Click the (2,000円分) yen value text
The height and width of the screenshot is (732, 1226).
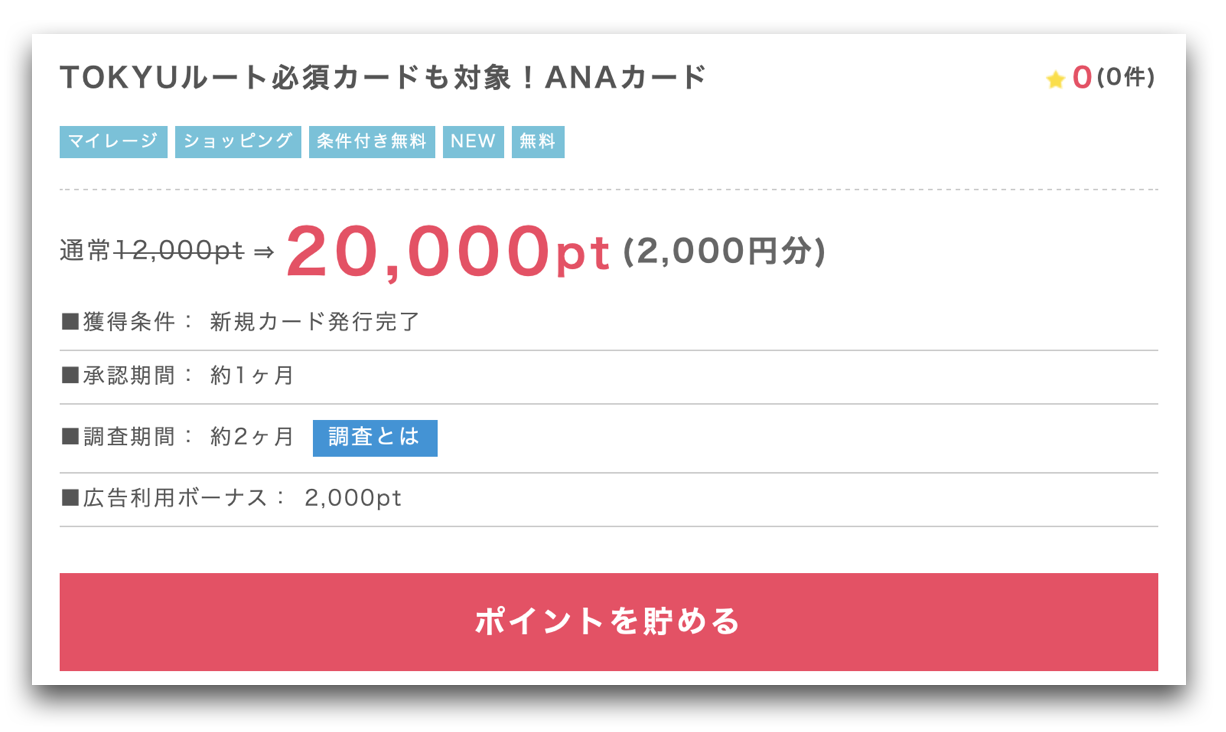point(724,252)
